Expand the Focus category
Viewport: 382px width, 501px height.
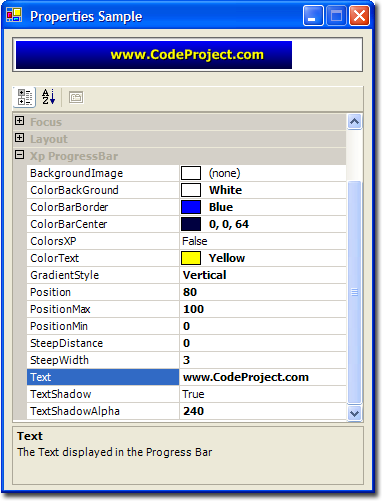(20, 121)
